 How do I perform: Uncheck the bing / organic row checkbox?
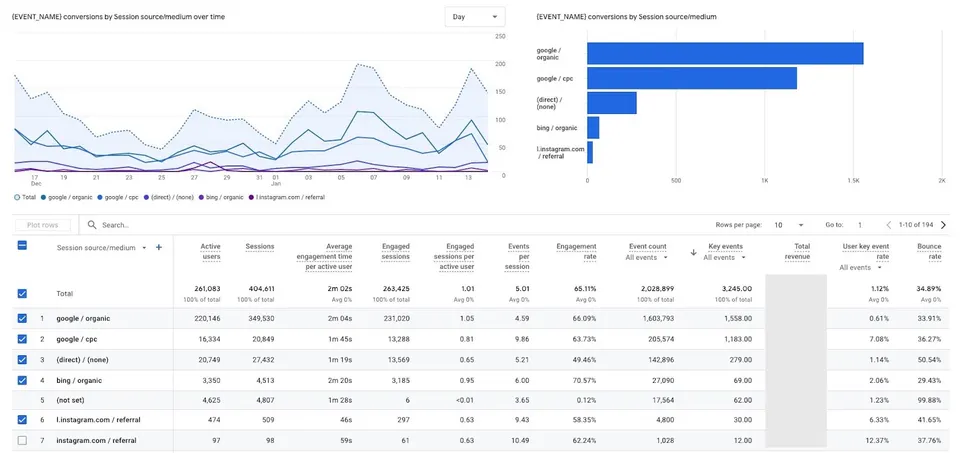[22, 380]
